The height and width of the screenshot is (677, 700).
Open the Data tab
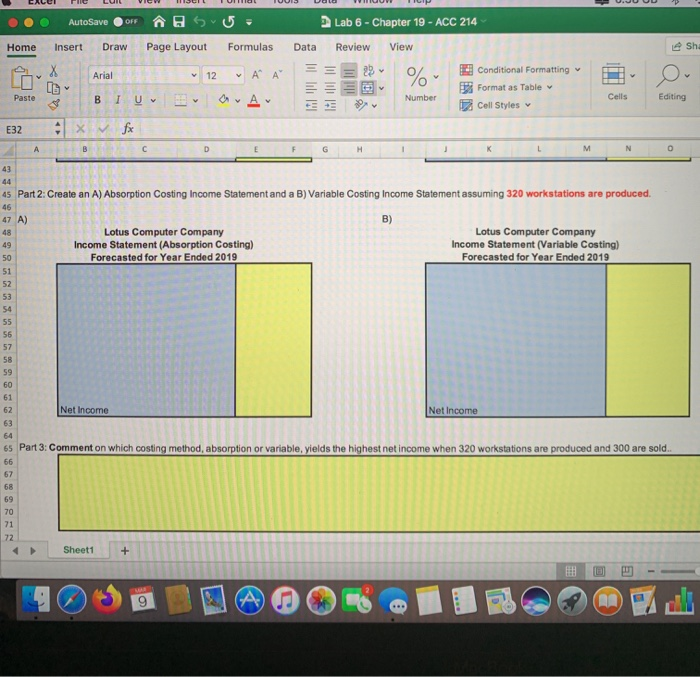coord(305,47)
